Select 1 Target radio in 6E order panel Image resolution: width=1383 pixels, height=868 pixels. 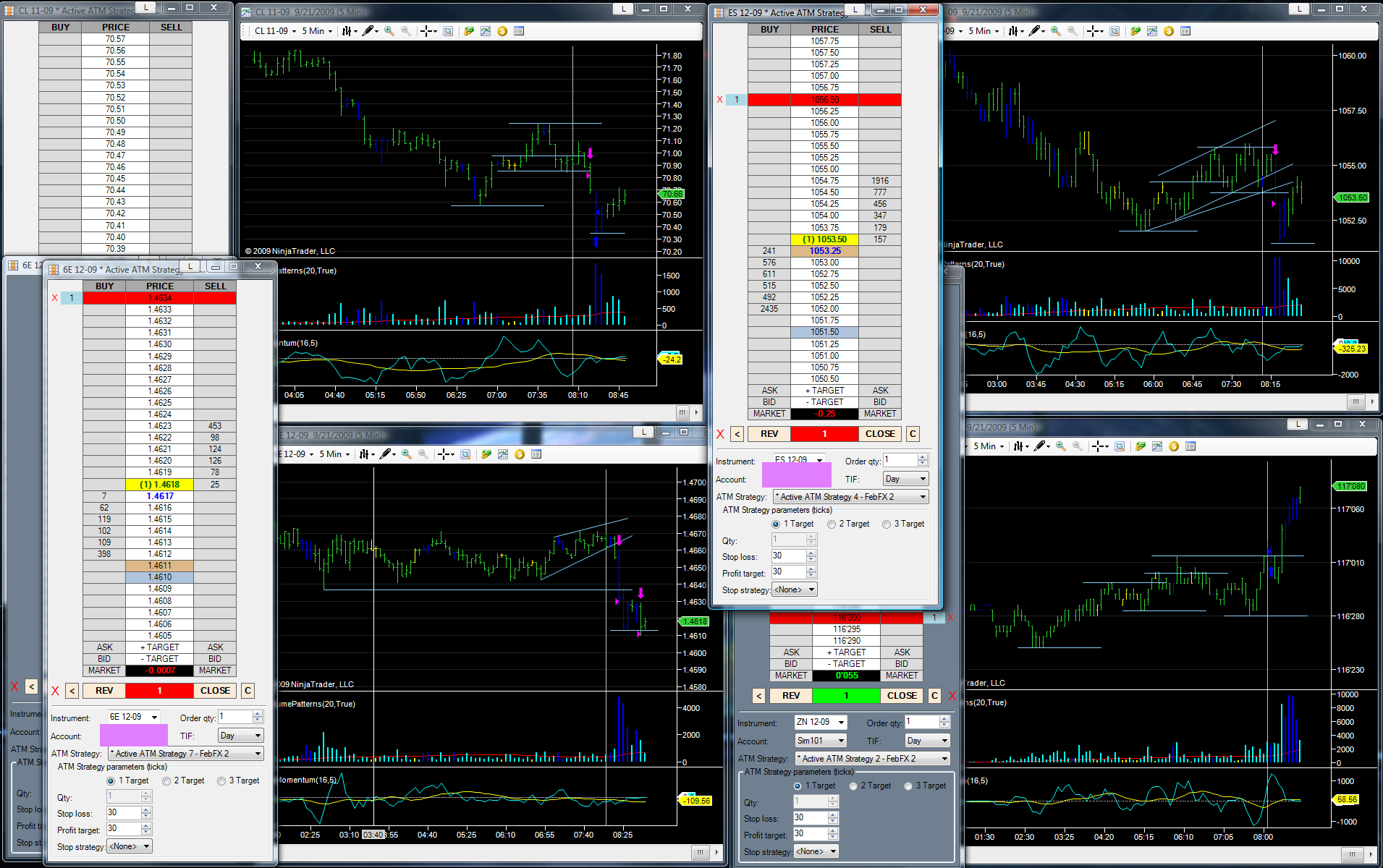coord(111,781)
